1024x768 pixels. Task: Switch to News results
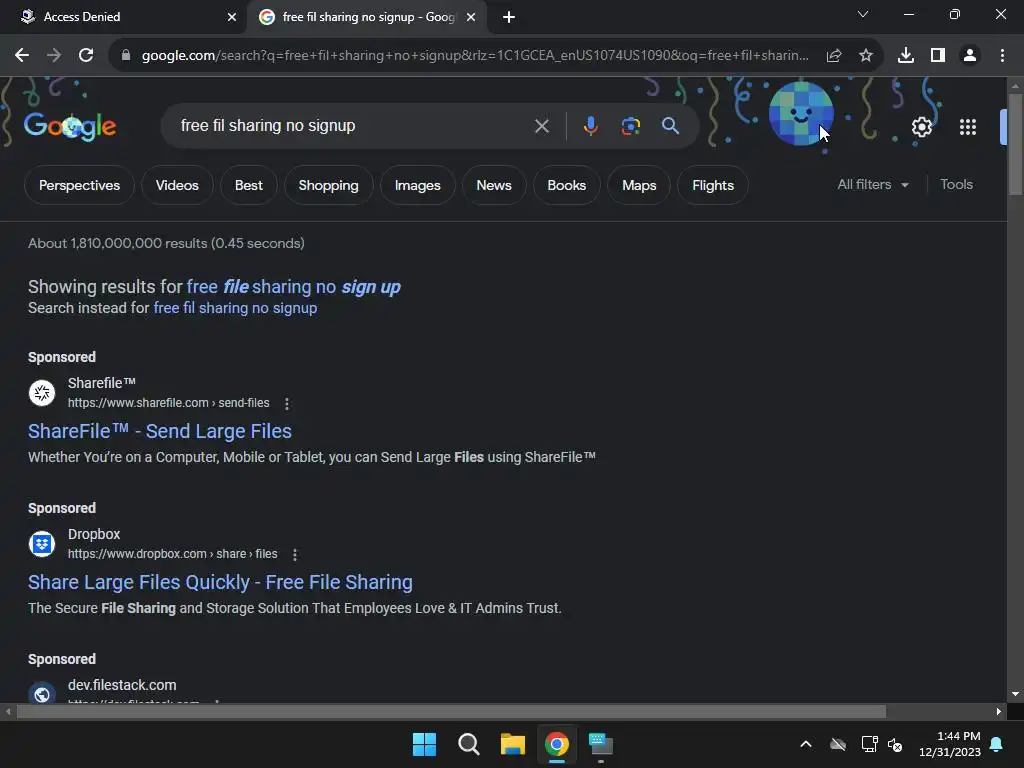[494, 185]
